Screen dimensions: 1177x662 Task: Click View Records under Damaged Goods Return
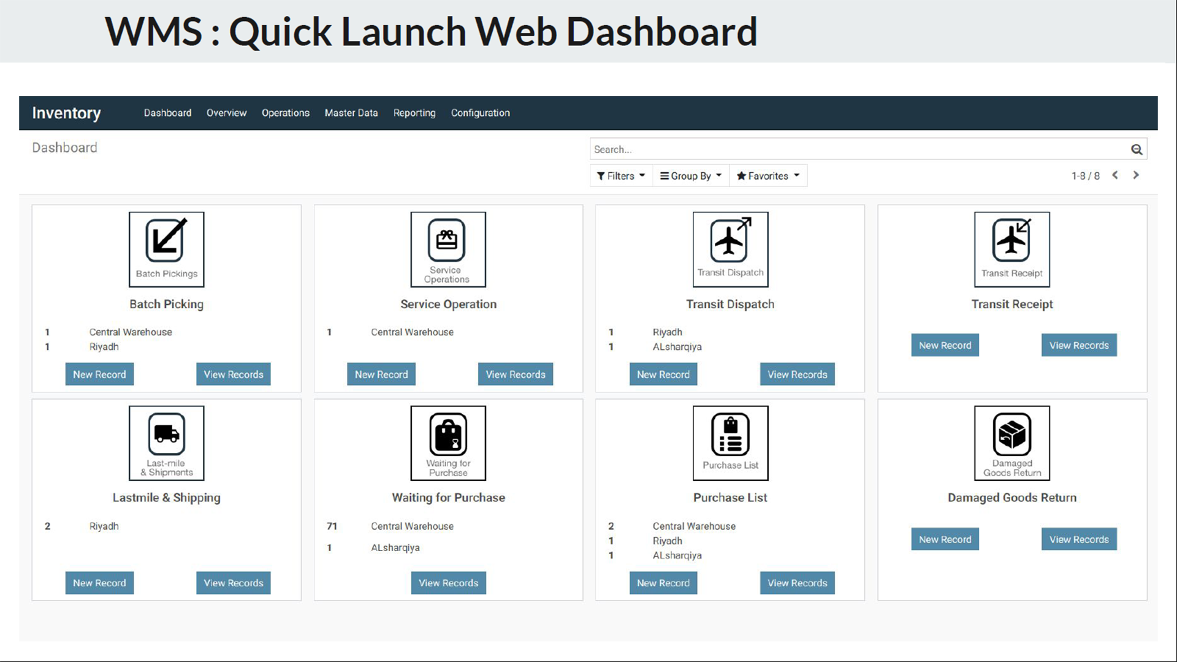(1078, 539)
